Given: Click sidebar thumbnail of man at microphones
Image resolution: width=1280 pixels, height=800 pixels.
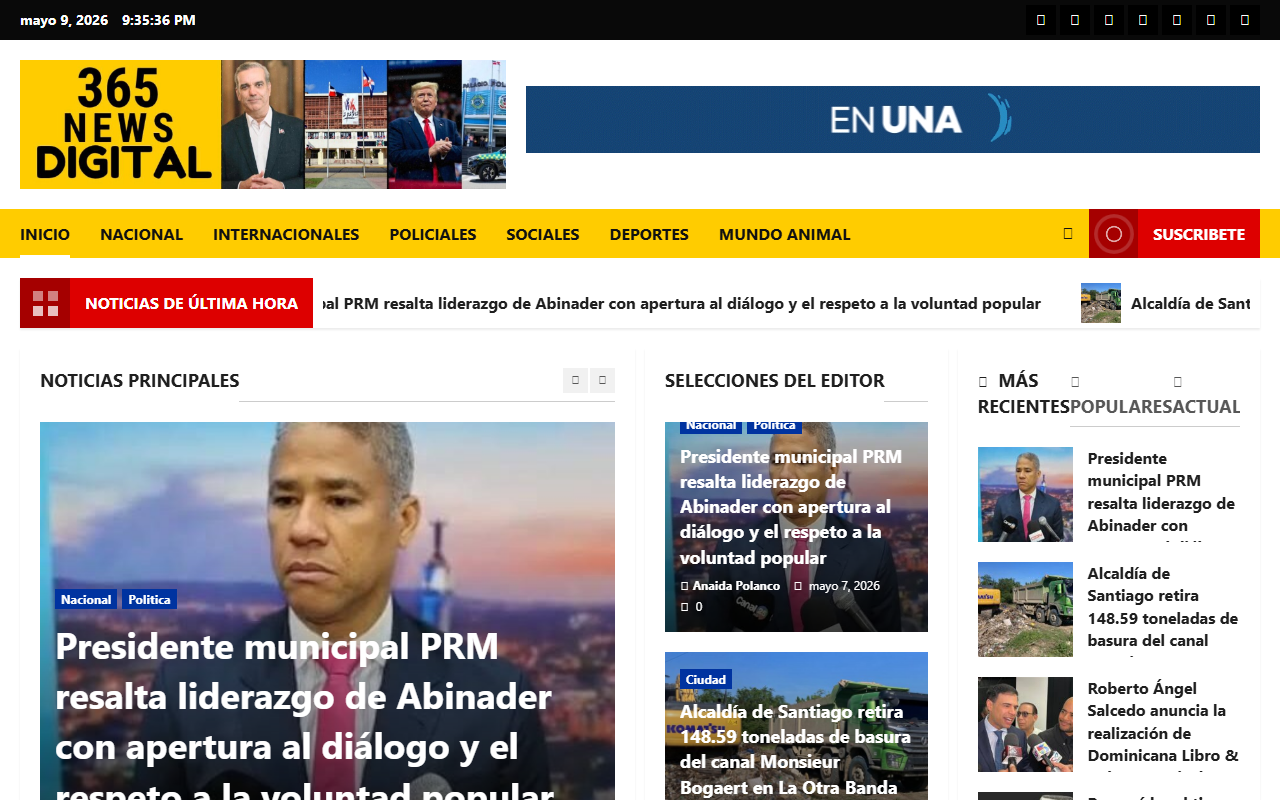Looking at the screenshot, I should click(1025, 494).
